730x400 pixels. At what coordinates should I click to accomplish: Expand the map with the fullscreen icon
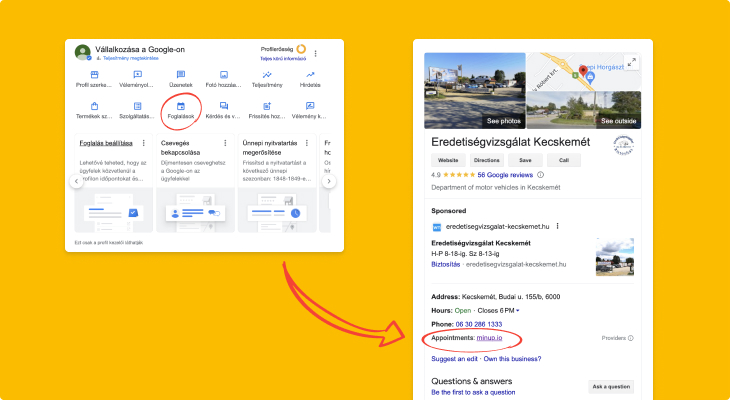(x=631, y=62)
